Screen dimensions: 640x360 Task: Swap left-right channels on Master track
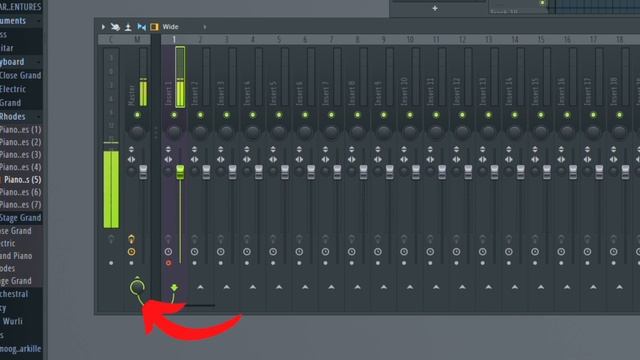click(131, 160)
